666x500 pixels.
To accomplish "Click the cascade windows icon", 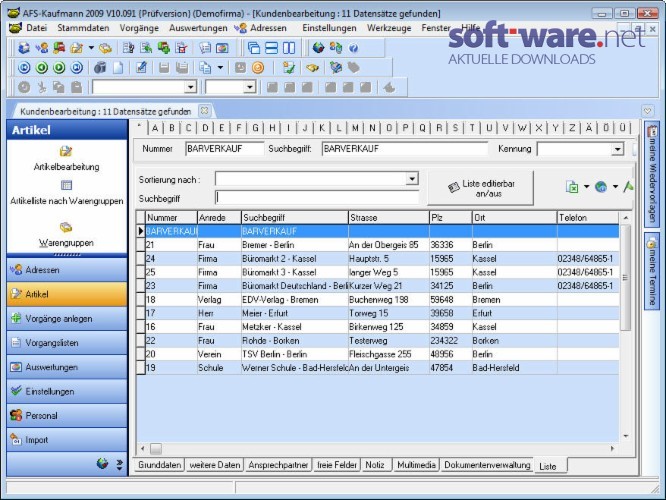I will [254, 48].
